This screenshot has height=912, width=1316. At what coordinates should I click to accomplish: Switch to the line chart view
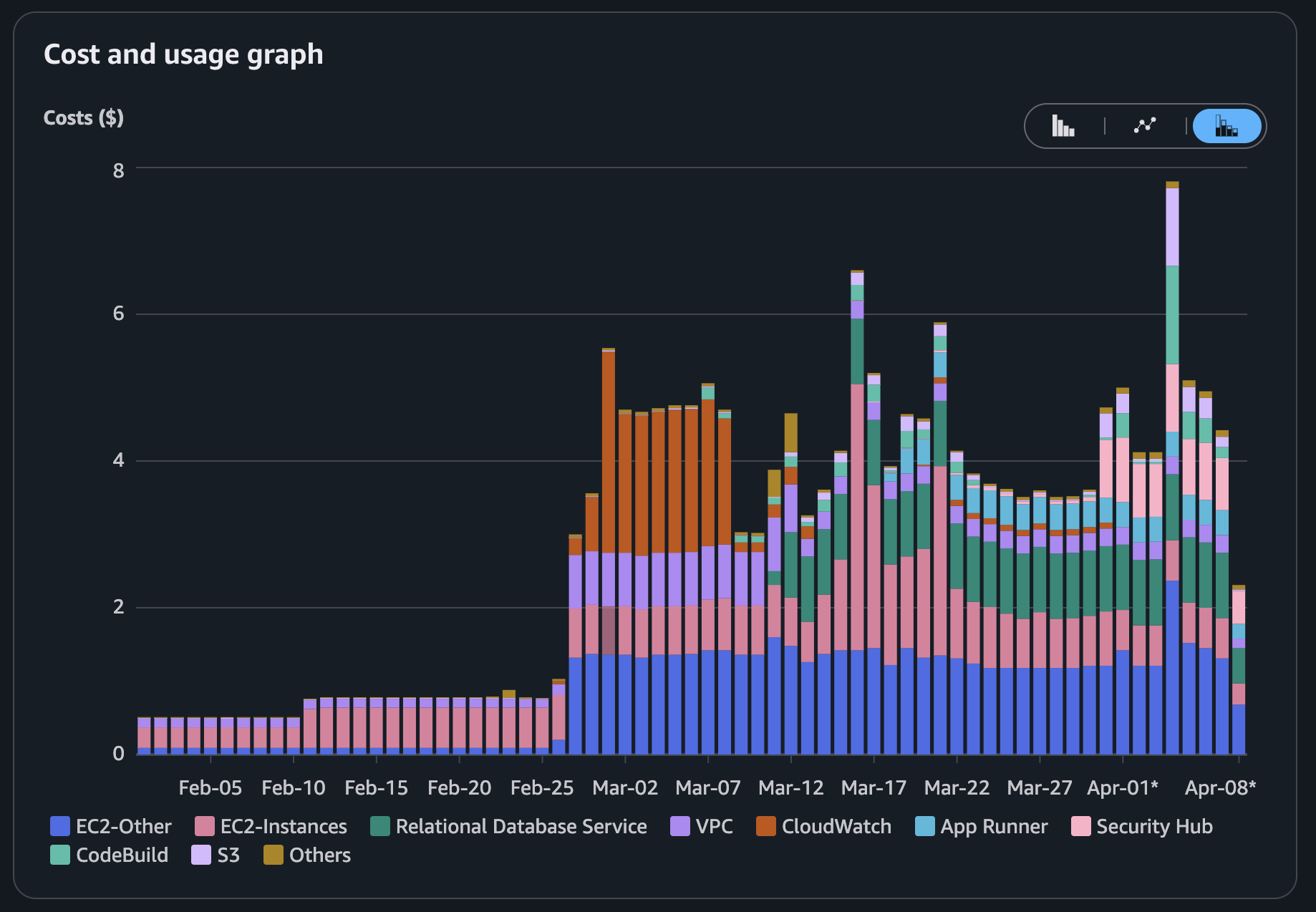pyautogui.click(x=1145, y=126)
